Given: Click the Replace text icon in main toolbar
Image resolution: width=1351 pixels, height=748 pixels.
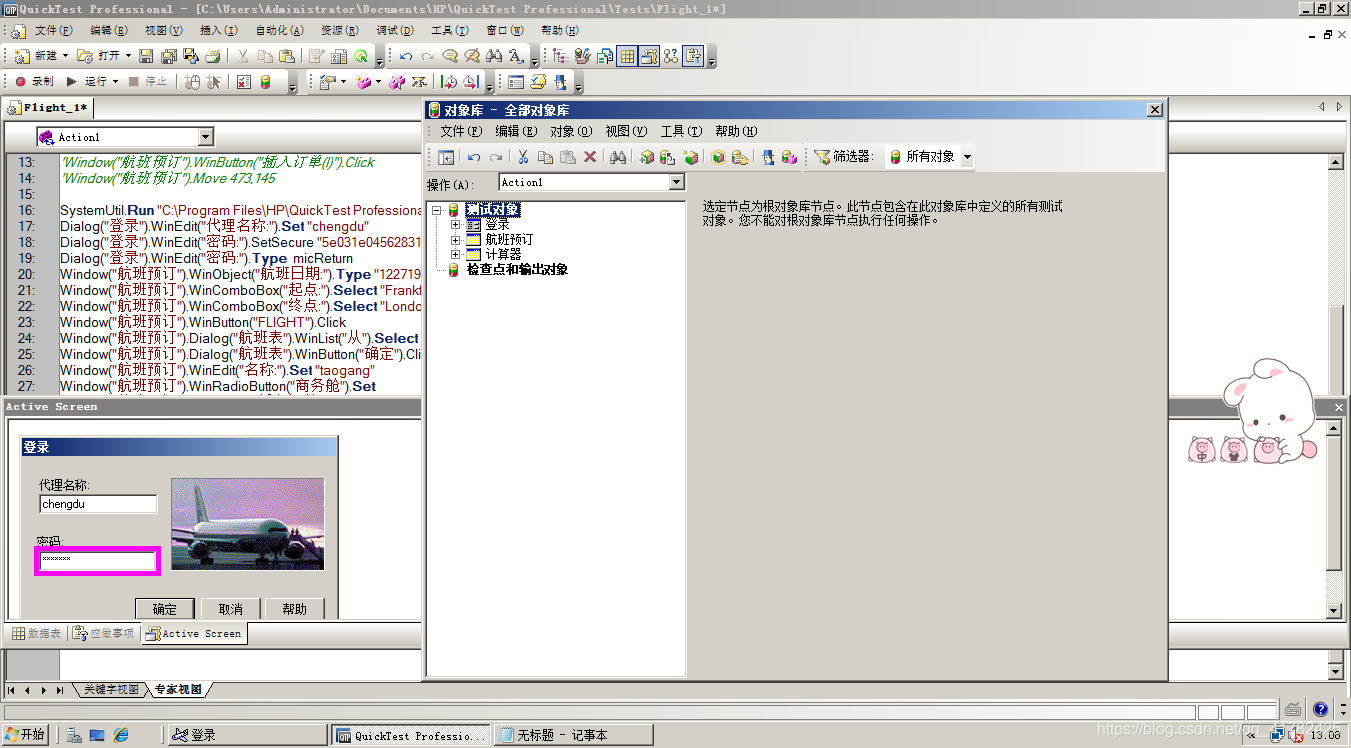Looking at the screenshot, I should tap(516, 56).
